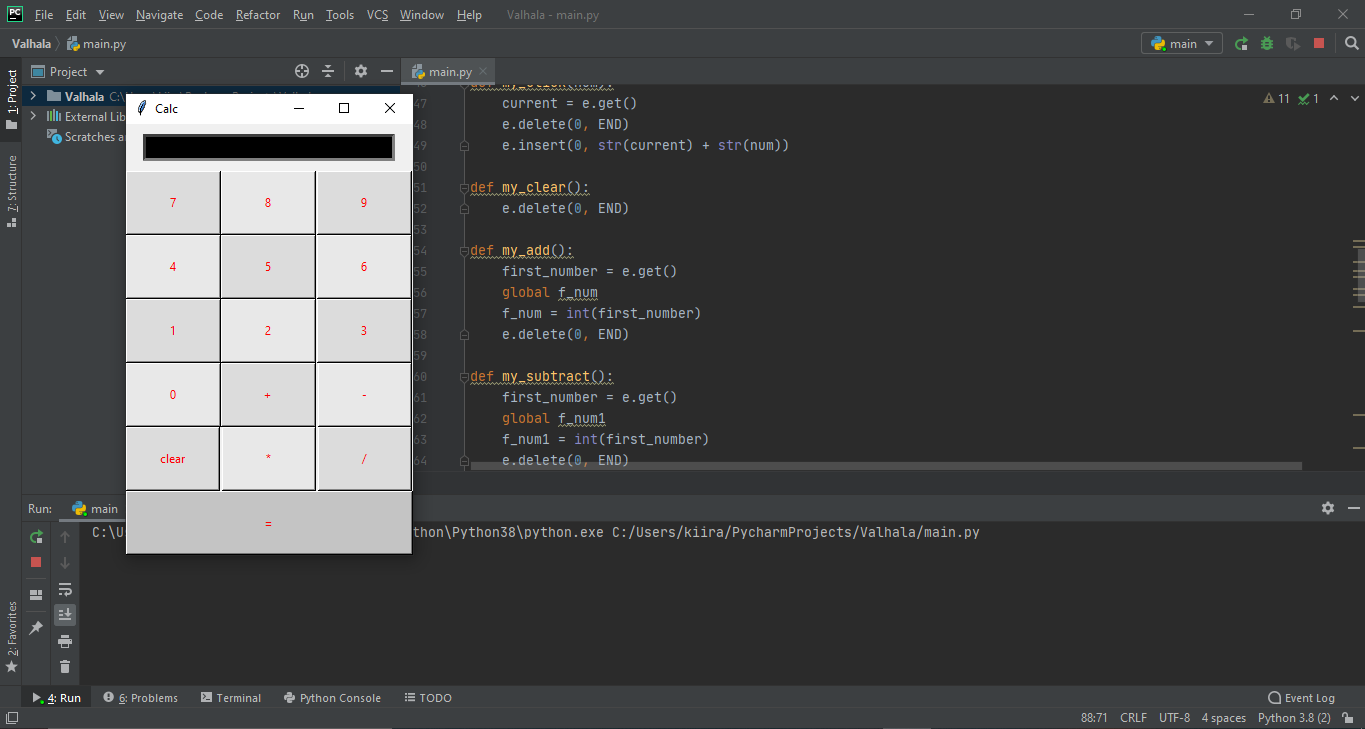Toggle the UTF-8 file encoding indicator
The height and width of the screenshot is (729, 1365).
point(1174,717)
